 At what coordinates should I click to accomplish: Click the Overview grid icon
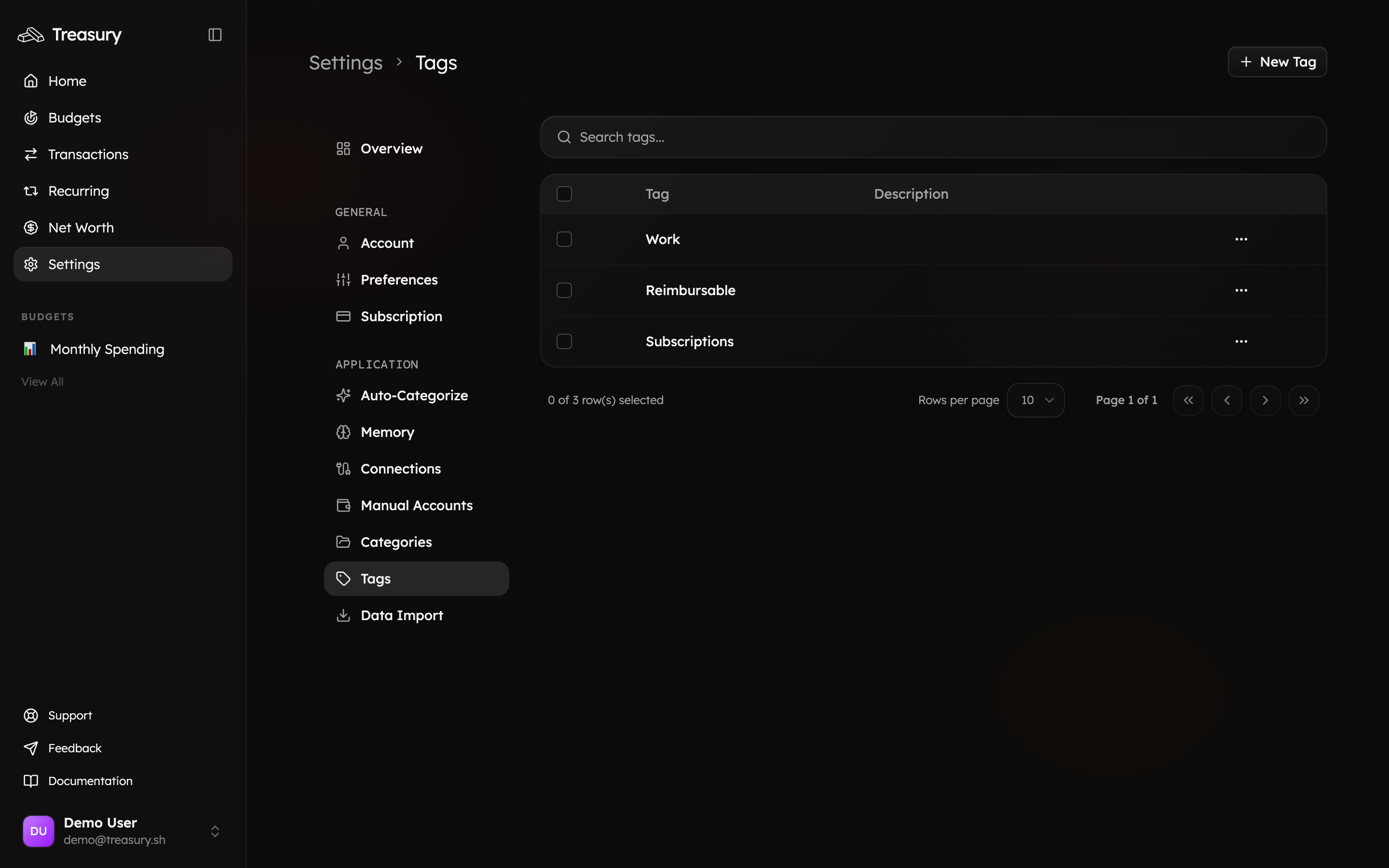coord(343,149)
